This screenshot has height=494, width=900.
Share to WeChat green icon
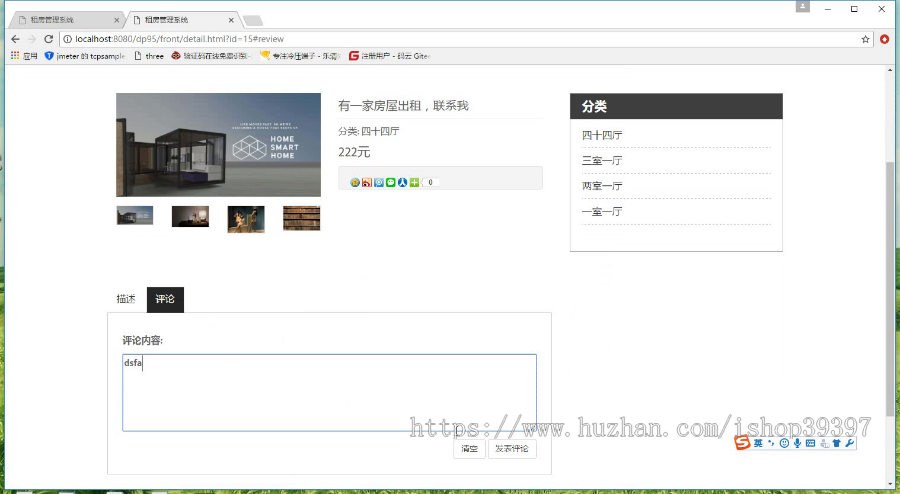coord(391,182)
